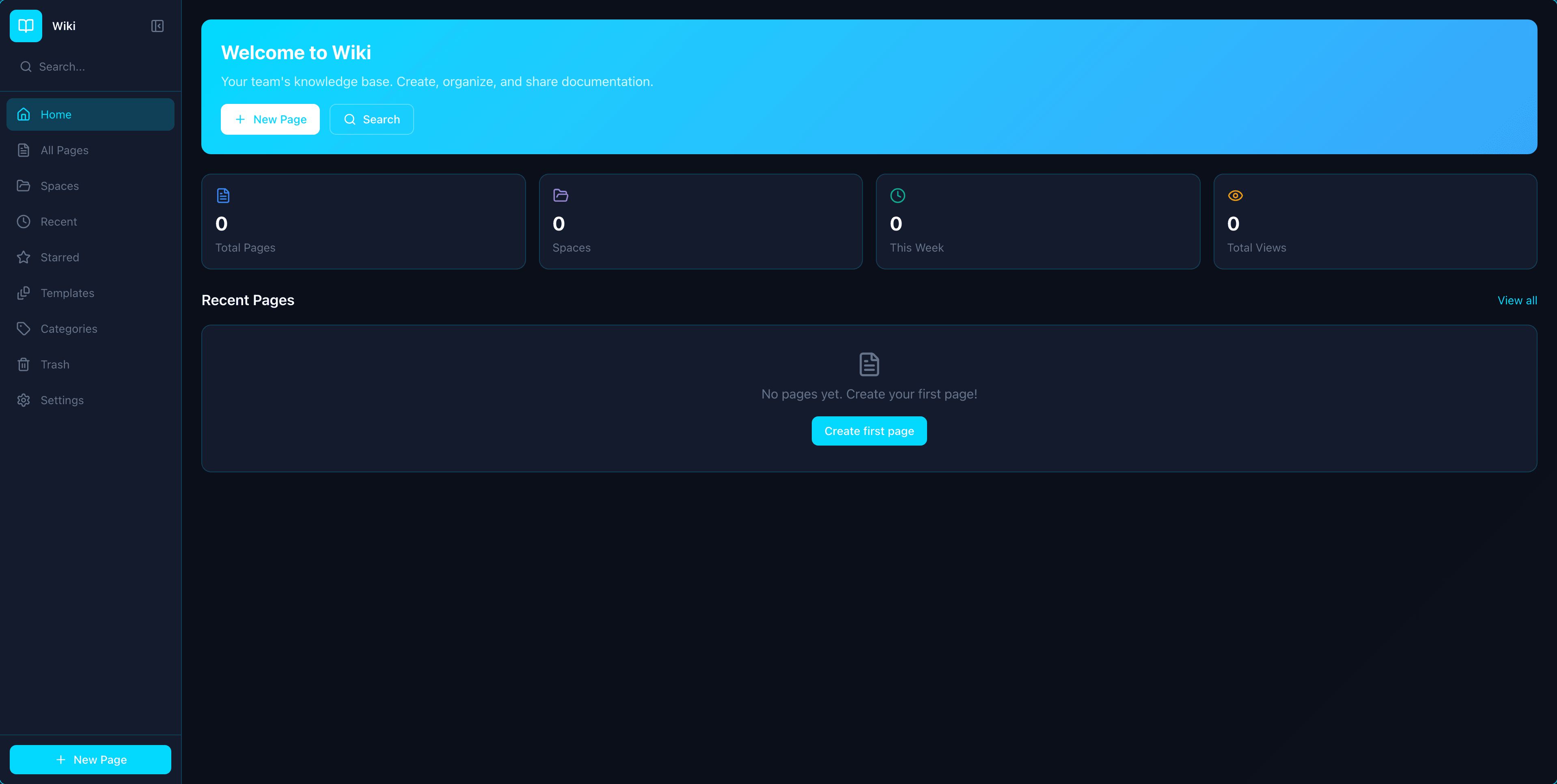This screenshot has height=784, width=1557.
Task: Click the document icon on Total Pages card
Action: click(222, 195)
